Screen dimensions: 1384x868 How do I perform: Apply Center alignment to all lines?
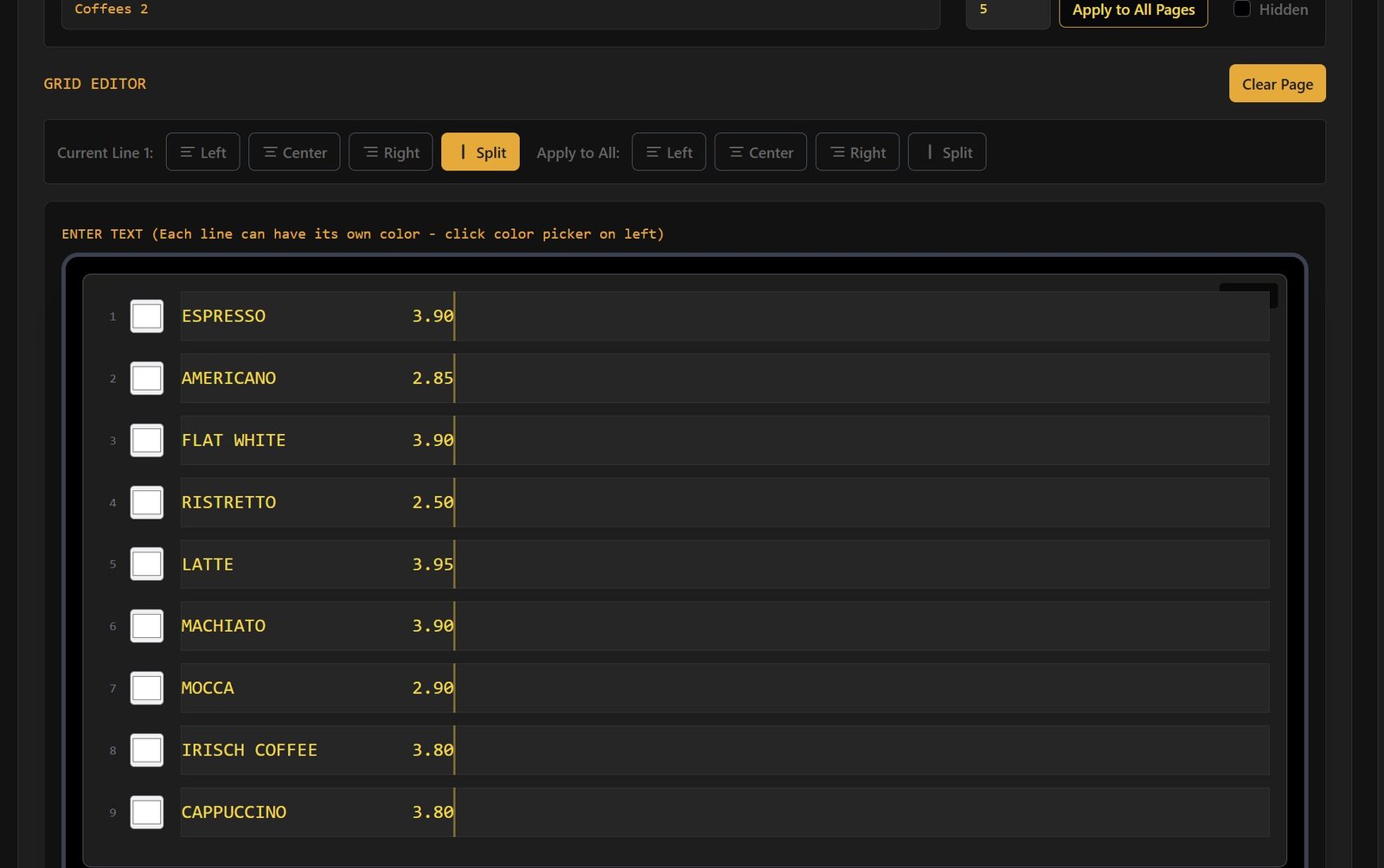pos(760,152)
